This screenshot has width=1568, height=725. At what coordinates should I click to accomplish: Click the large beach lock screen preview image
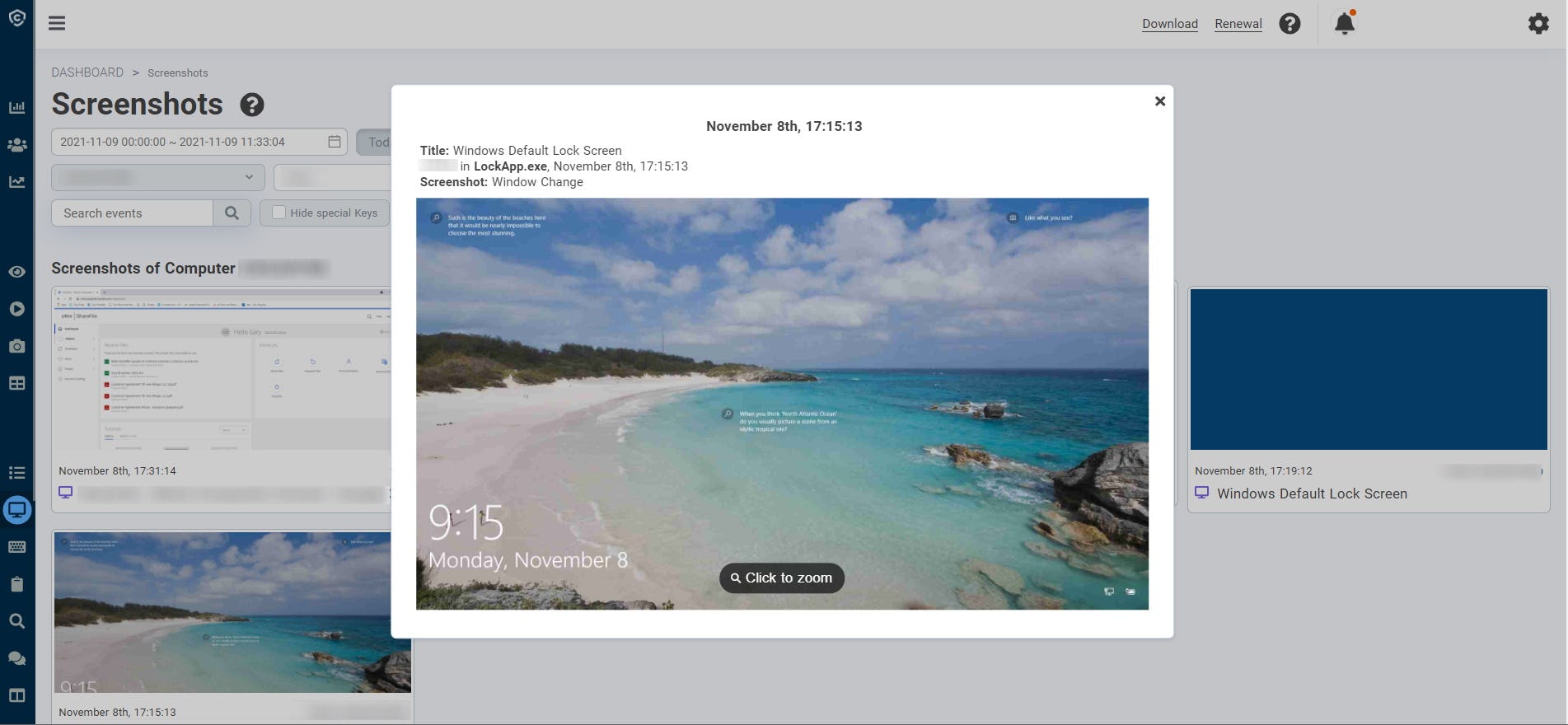pos(782,404)
